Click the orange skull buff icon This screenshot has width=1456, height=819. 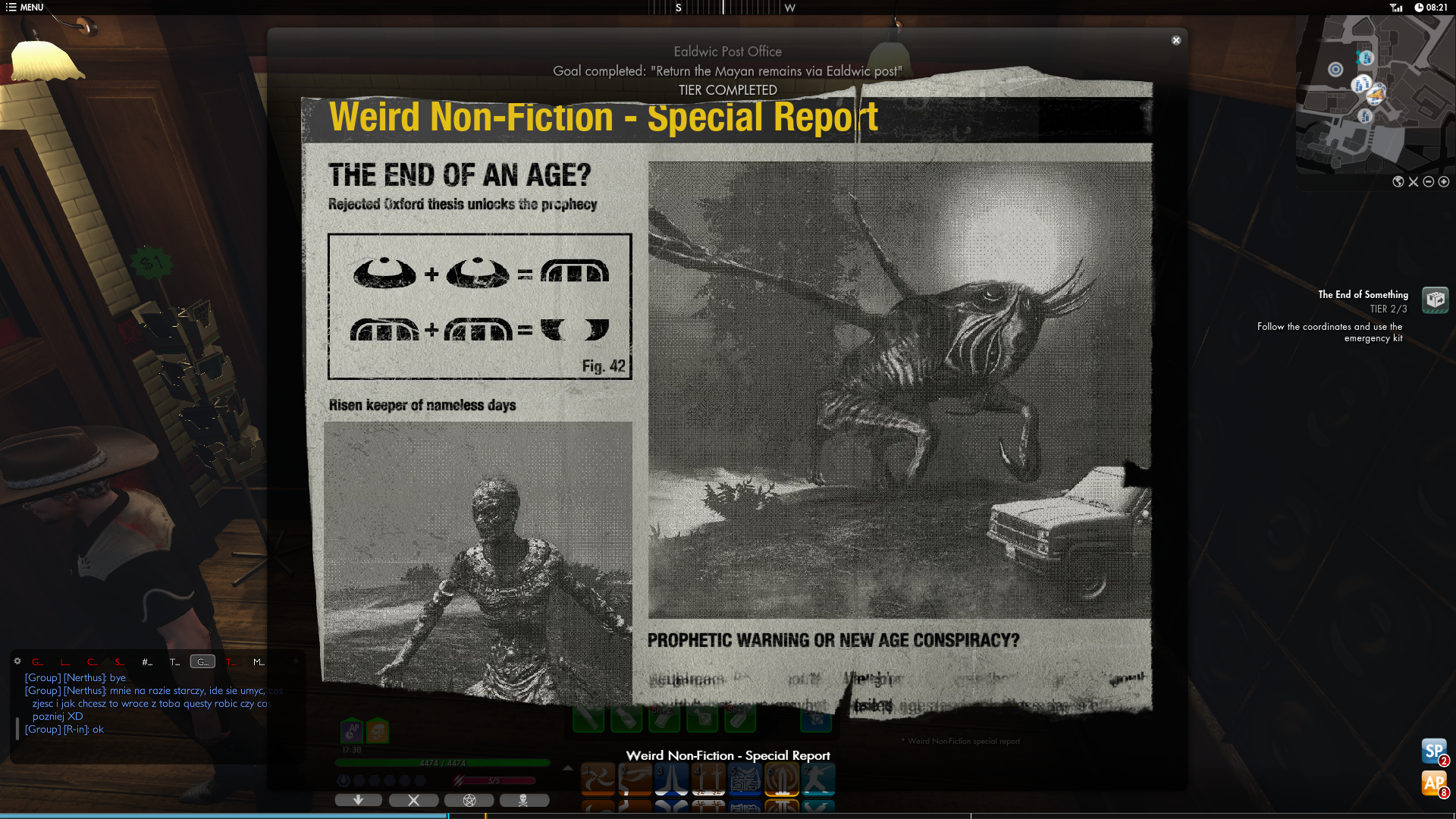[378, 730]
